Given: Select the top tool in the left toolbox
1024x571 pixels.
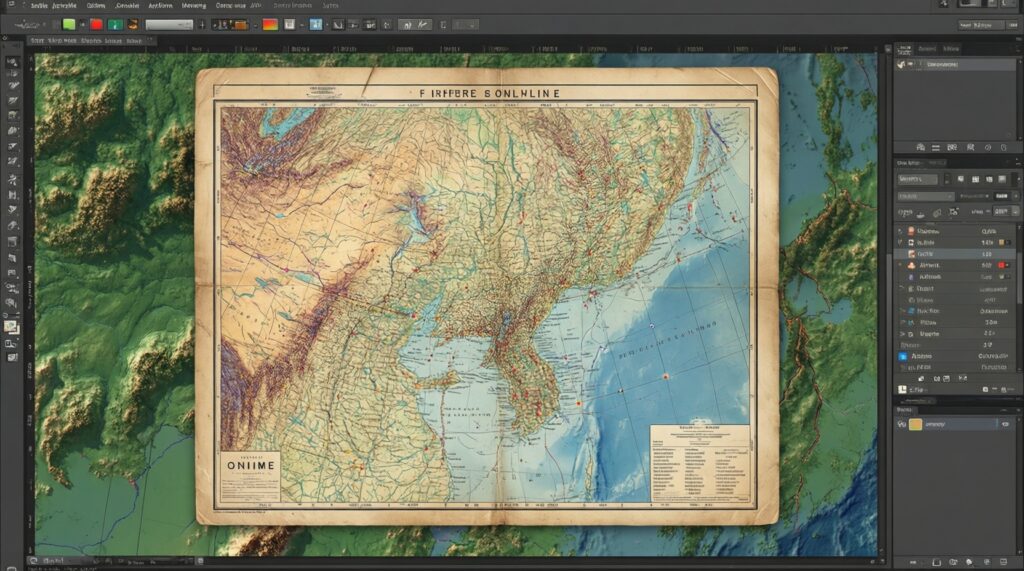Looking at the screenshot, I should coord(13,62).
